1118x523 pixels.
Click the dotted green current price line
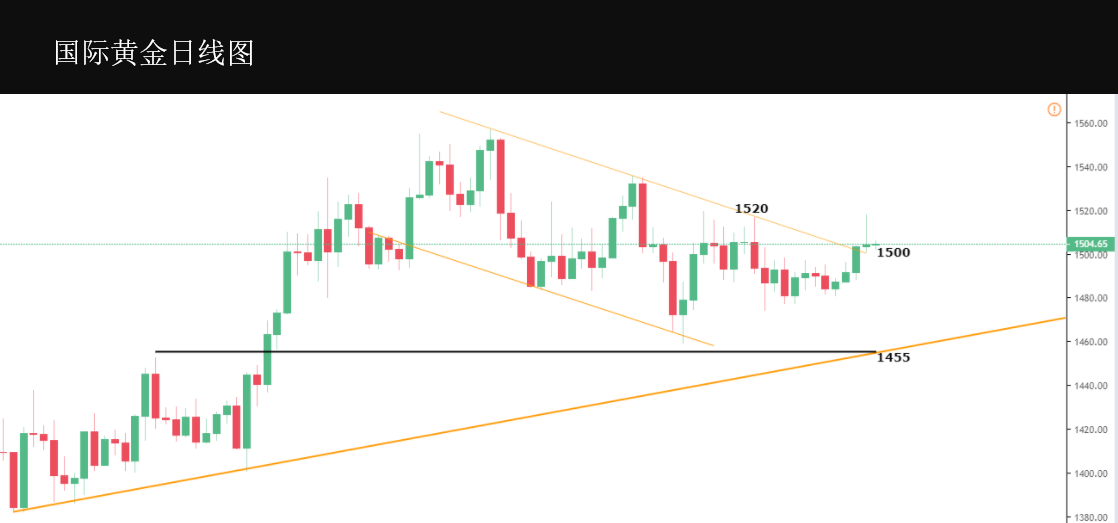point(533,244)
